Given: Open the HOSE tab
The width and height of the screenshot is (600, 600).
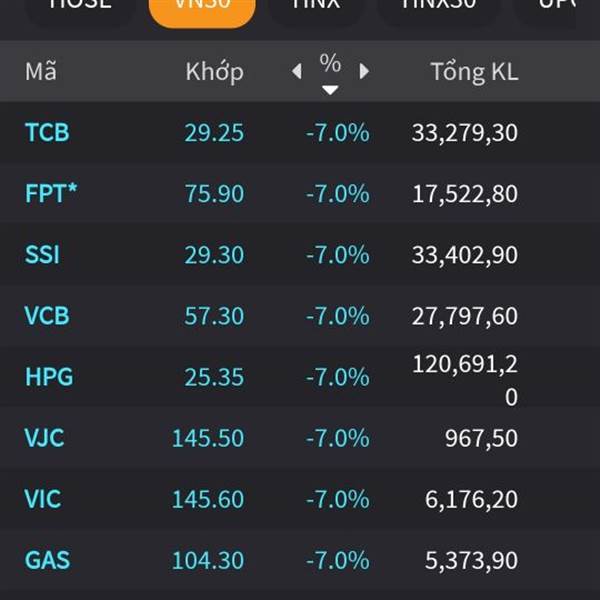Looking at the screenshot, I should 80,5.
